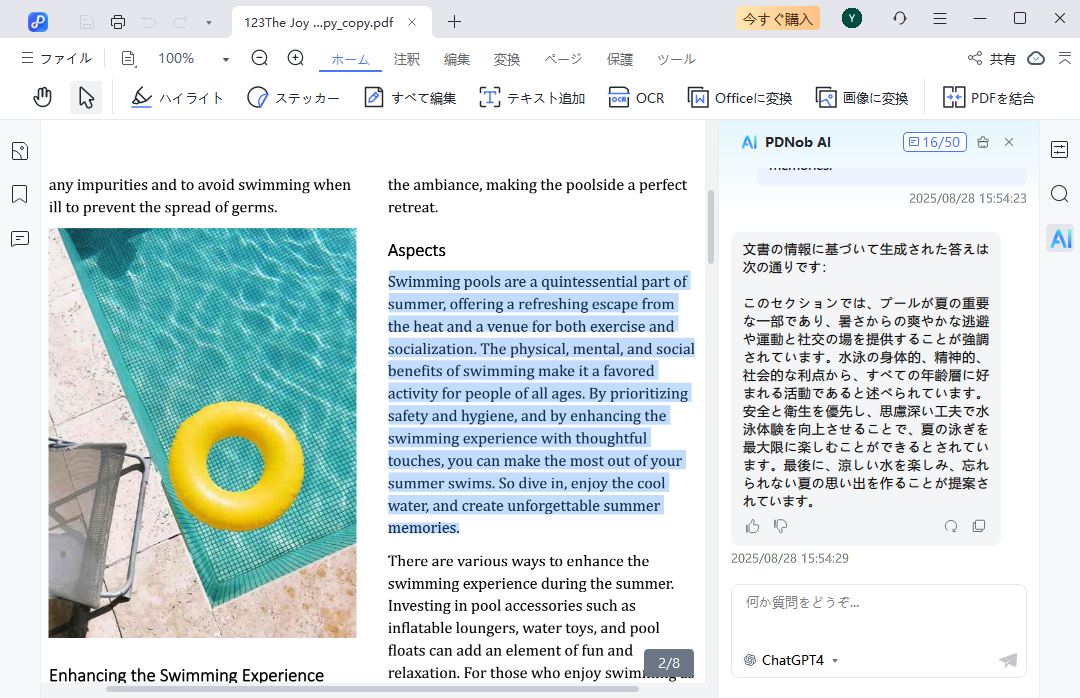Activate the ハイライト highlight tool
Screen dimensions: 1080x698
point(178,97)
